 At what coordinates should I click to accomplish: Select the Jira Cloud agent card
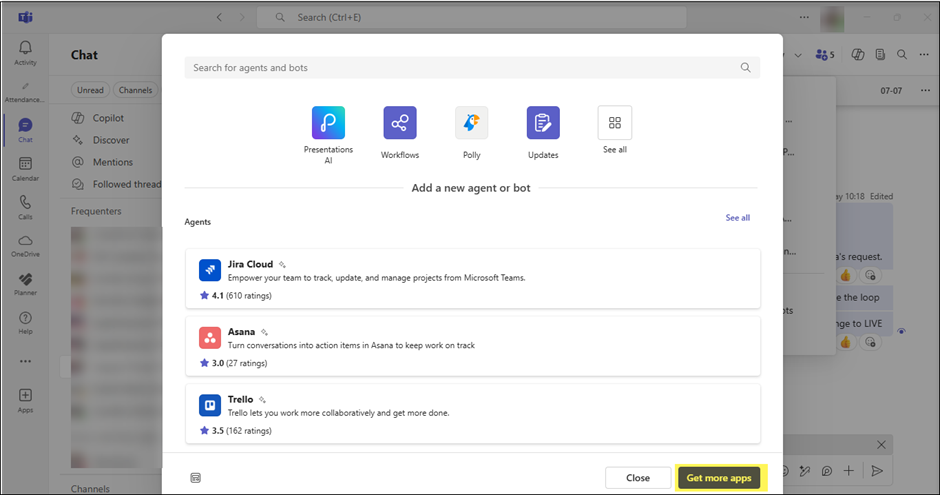[x=472, y=279]
